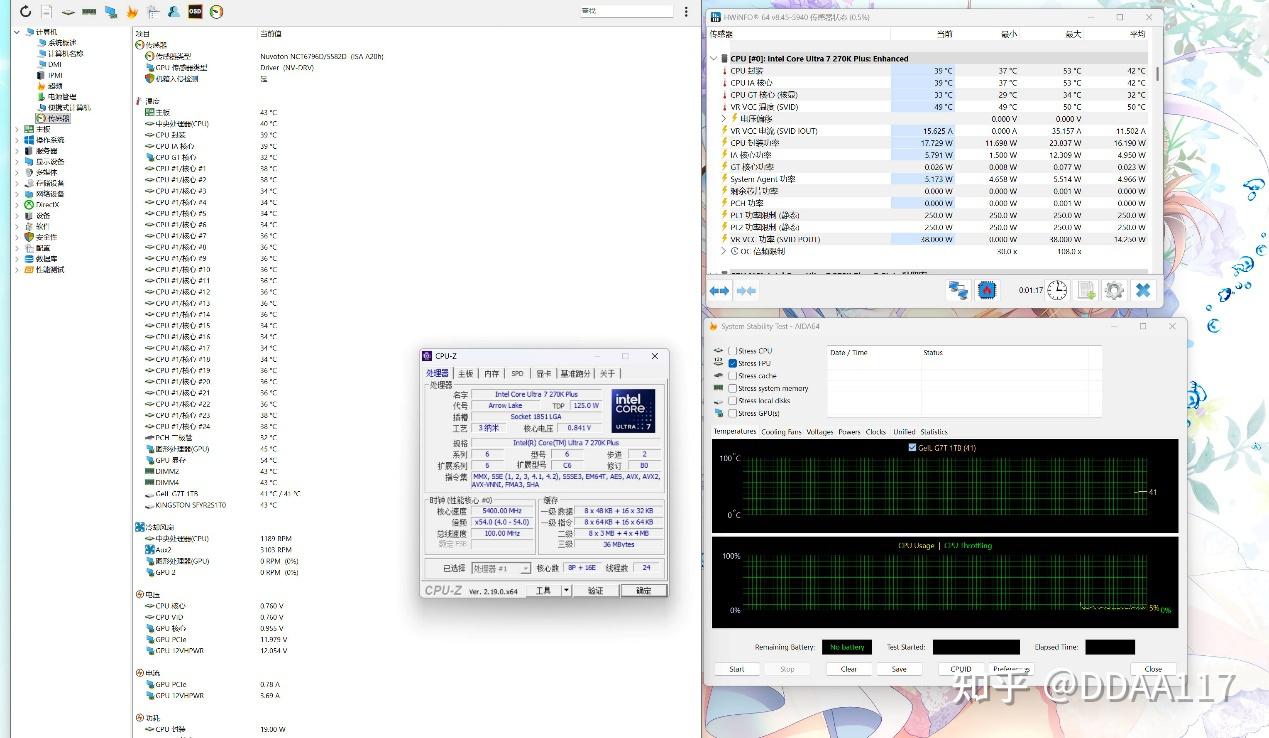This screenshot has width=1269, height=738.
Task: Click the CPUID button
Action: click(x=960, y=669)
